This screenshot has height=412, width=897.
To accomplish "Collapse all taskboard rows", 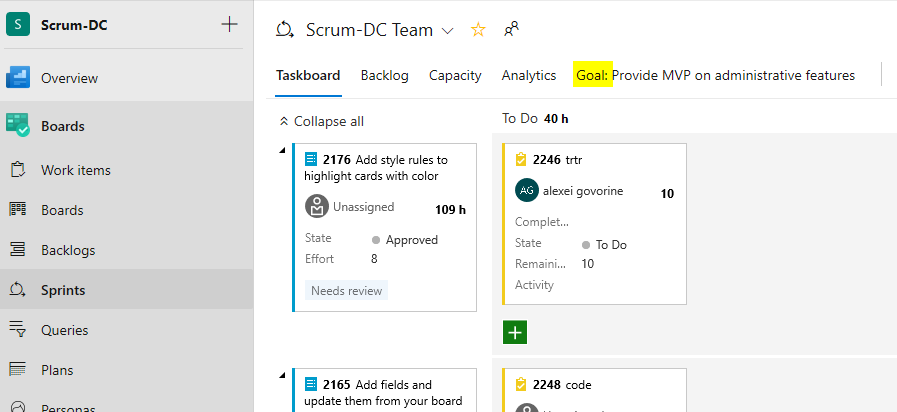I will pos(321,121).
